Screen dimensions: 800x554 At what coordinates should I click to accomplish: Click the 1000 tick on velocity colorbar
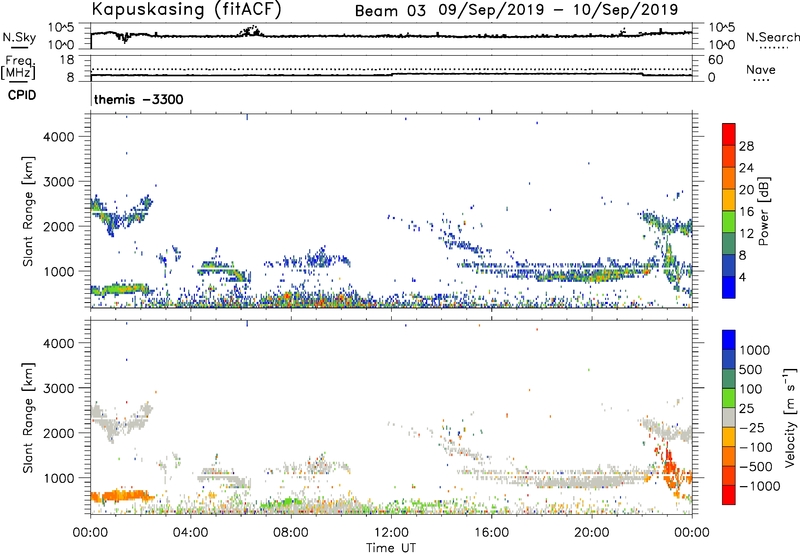755,350
